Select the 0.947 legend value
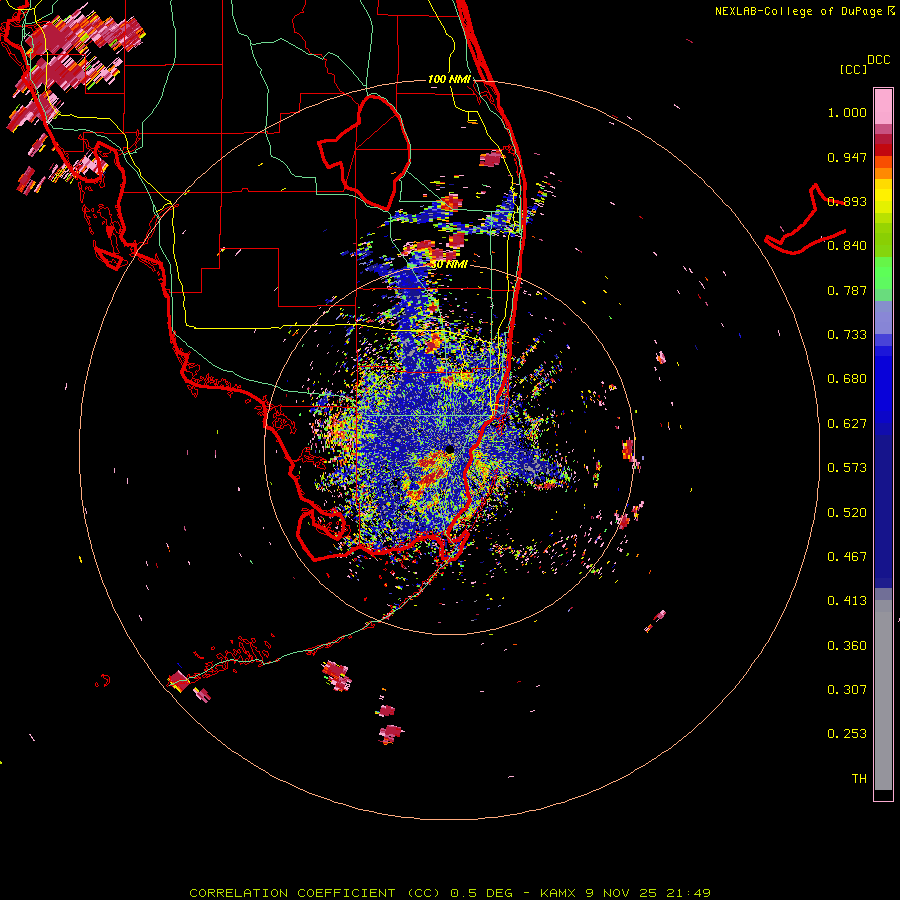The image size is (900, 900). coord(847,157)
